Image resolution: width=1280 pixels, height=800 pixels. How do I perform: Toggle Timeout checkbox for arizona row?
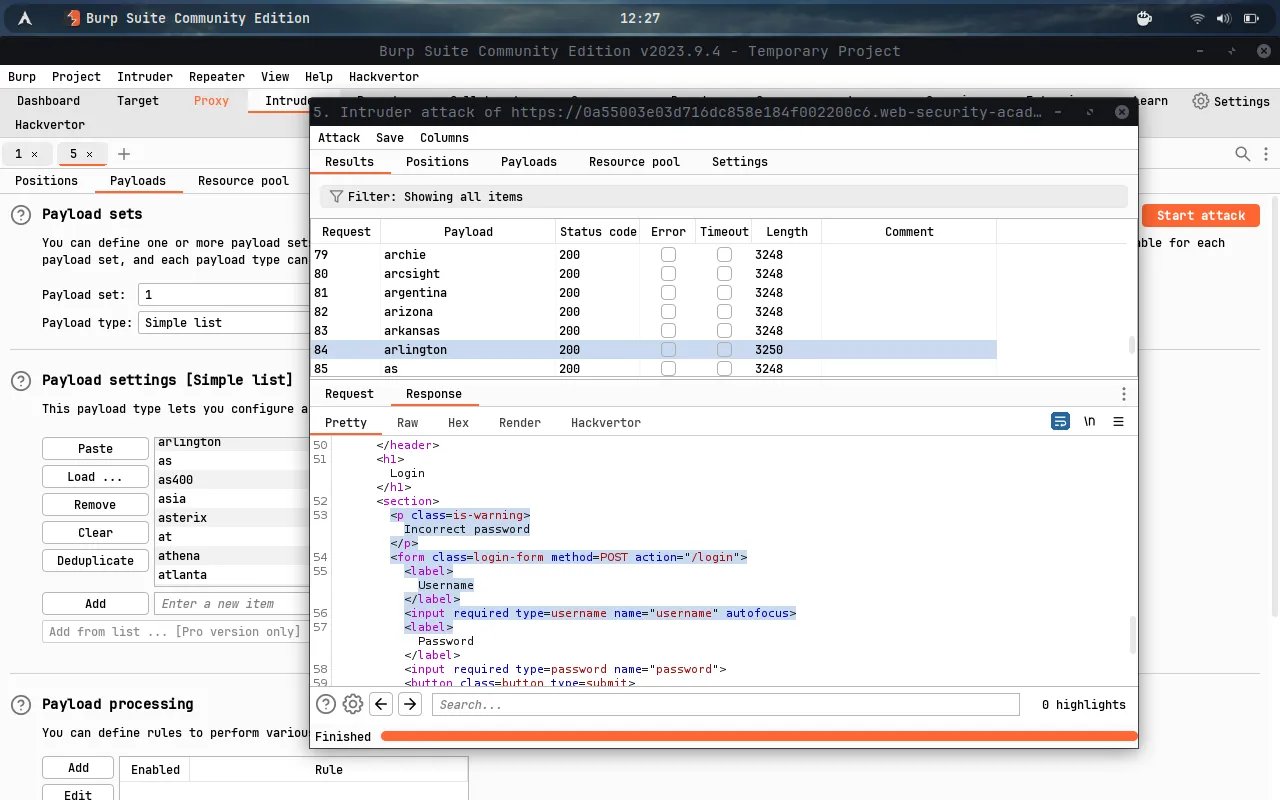(724, 312)
